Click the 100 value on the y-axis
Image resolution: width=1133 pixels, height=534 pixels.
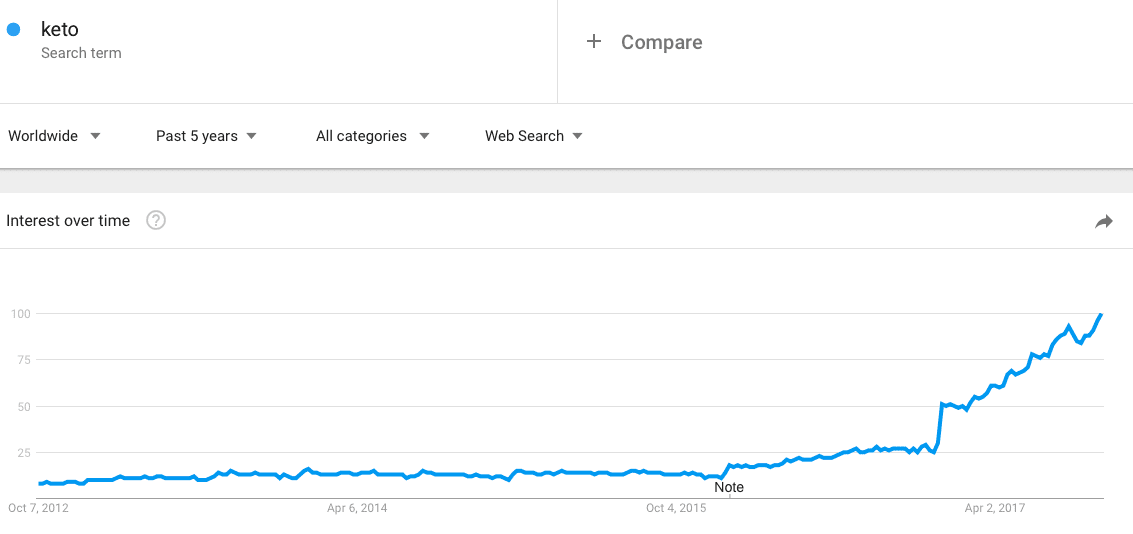tap(20, 314)
